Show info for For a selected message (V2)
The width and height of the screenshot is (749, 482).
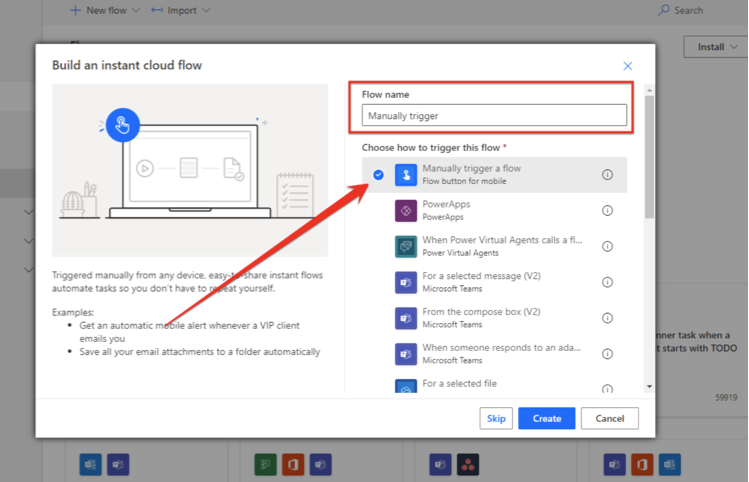point(607,282)
